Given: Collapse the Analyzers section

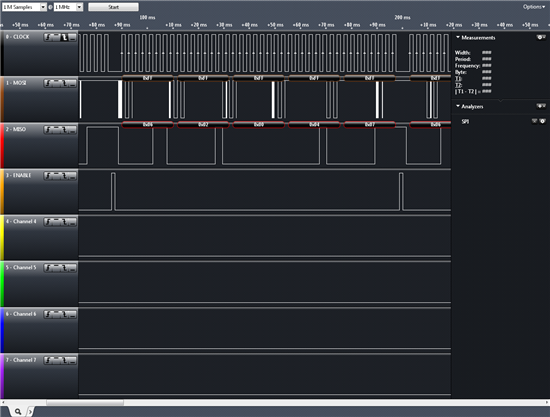Looking at the screenshot, I should click(x=458, y=106).
